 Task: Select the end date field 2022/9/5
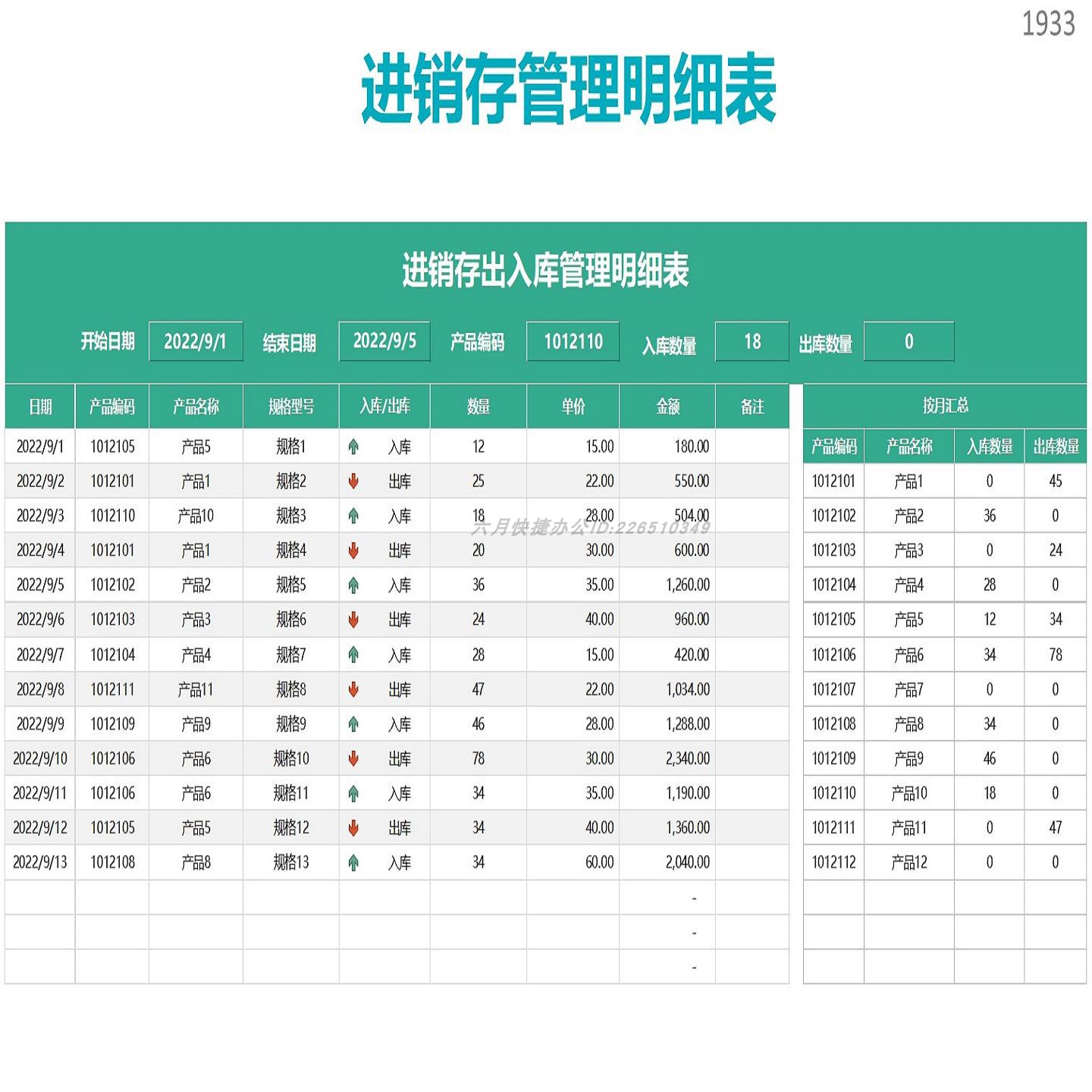click(x=384, y=341)
